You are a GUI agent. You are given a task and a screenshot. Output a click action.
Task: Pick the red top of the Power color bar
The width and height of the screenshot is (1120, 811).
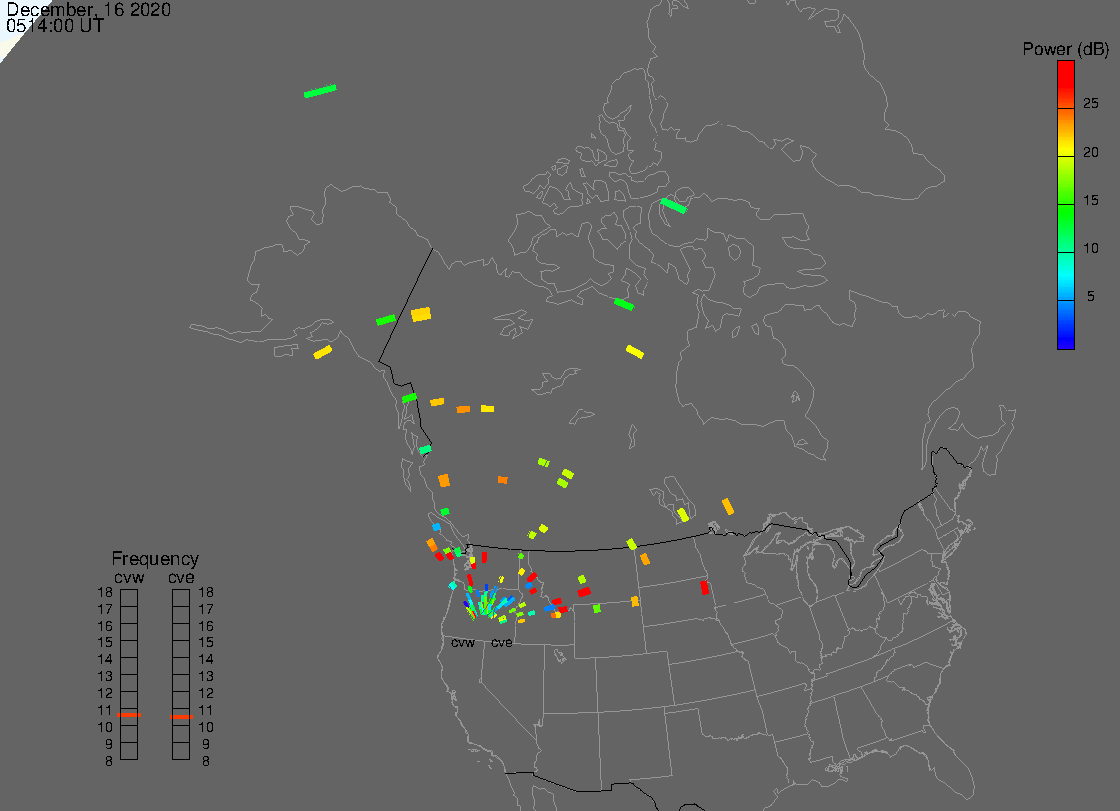[1066, 84]
